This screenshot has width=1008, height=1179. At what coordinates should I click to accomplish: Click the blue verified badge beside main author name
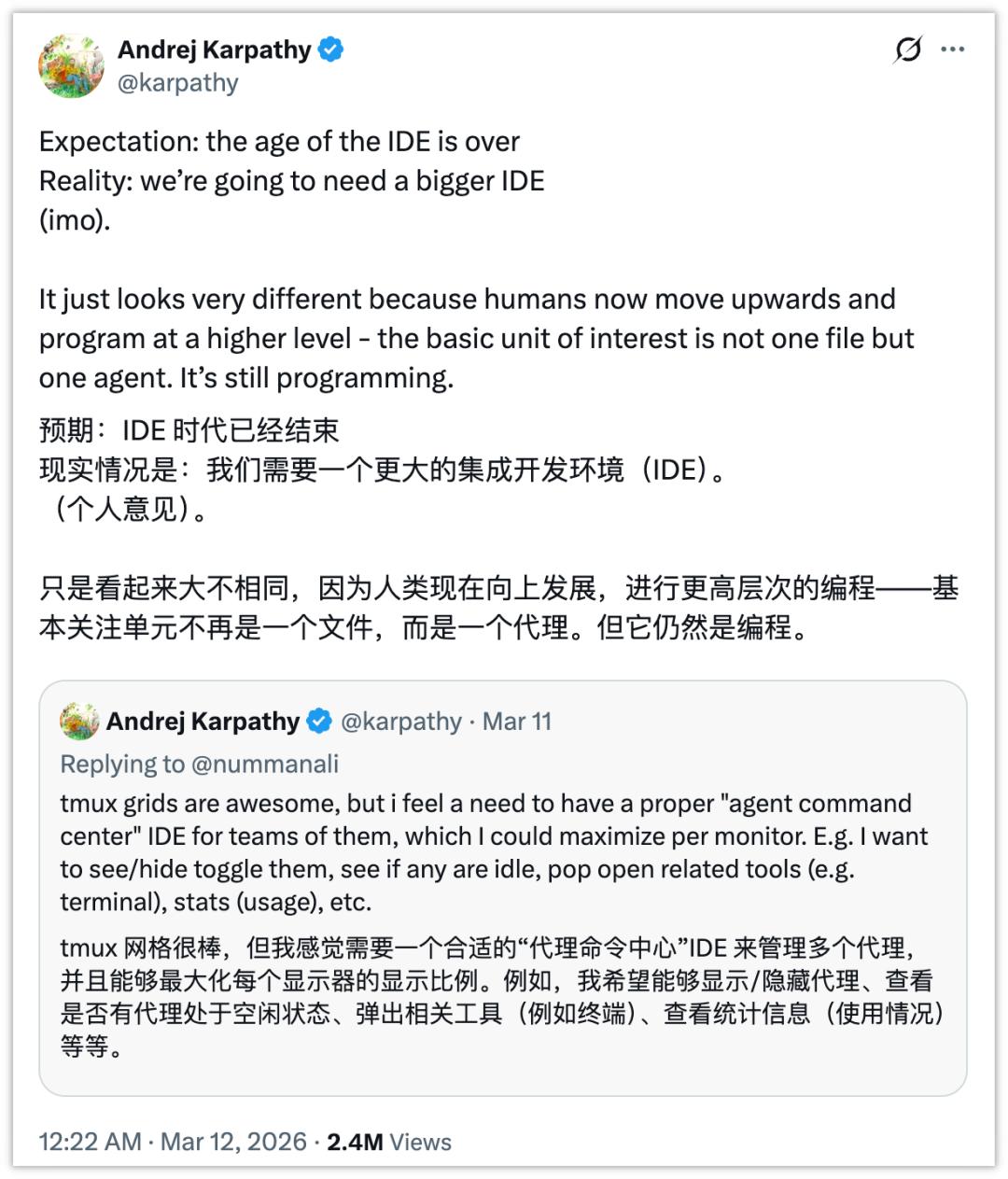point(331,49)
